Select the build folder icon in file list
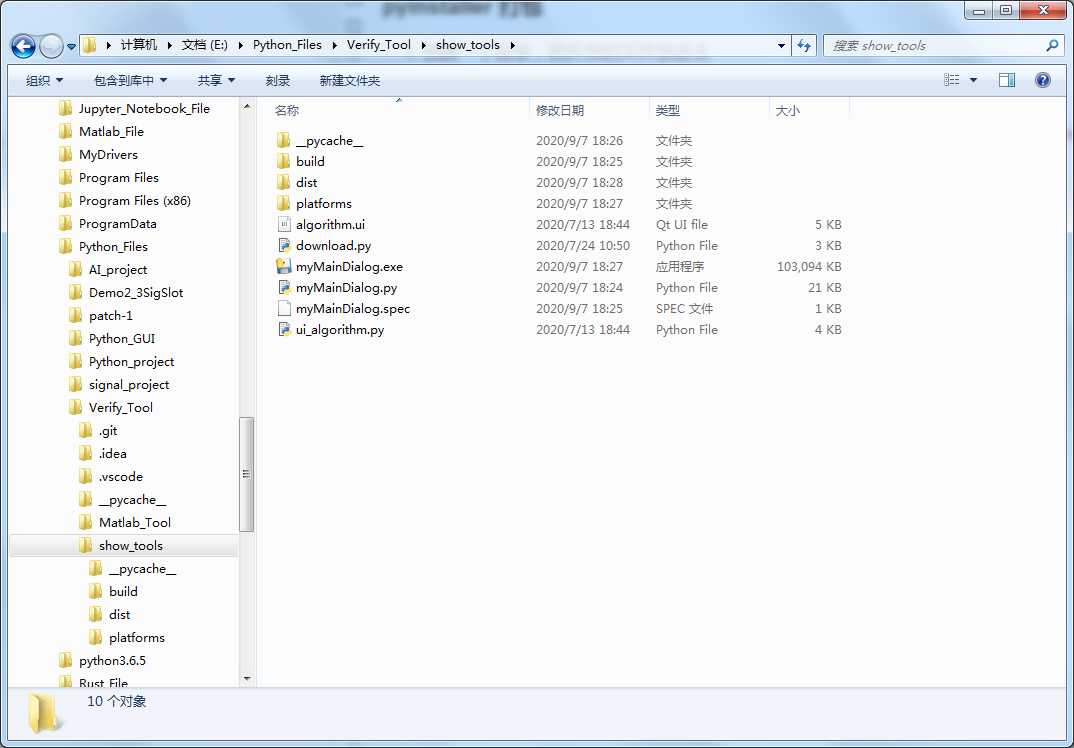Viewport: 1074px width, 748px height. (x=284, y=162)
